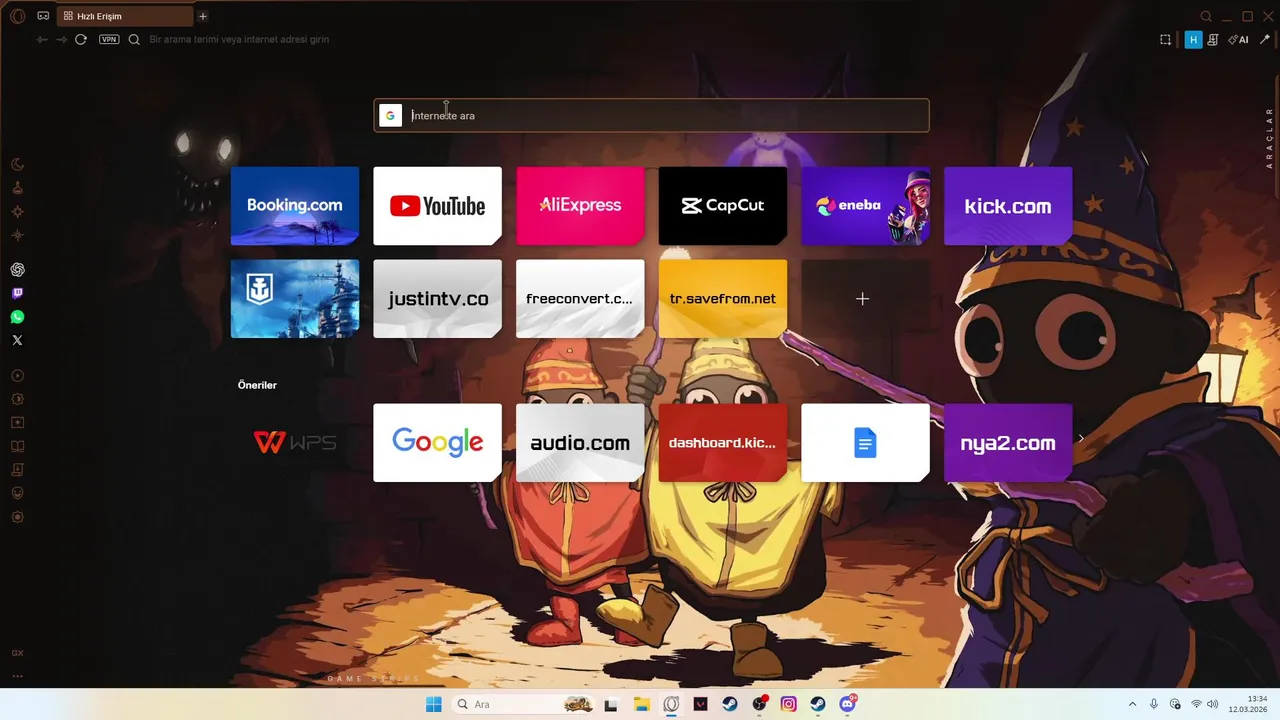Open the Opera main menu logo

click(x=17, y=16)
